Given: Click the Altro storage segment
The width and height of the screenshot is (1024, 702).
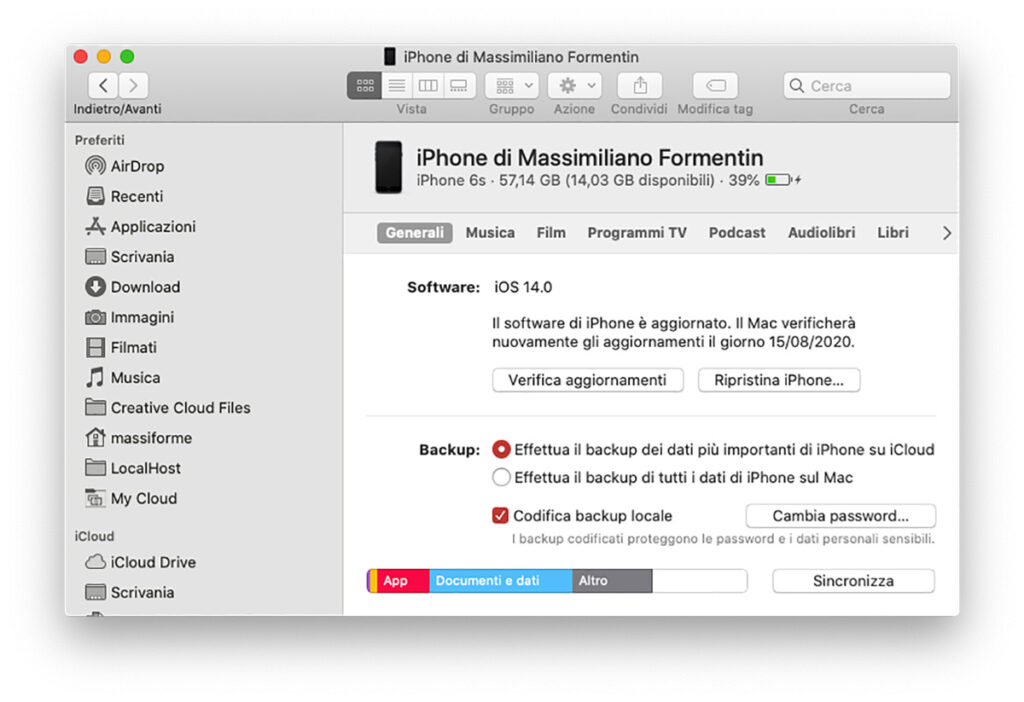Looking at the screenshot, I should click(x=612, y=581).
